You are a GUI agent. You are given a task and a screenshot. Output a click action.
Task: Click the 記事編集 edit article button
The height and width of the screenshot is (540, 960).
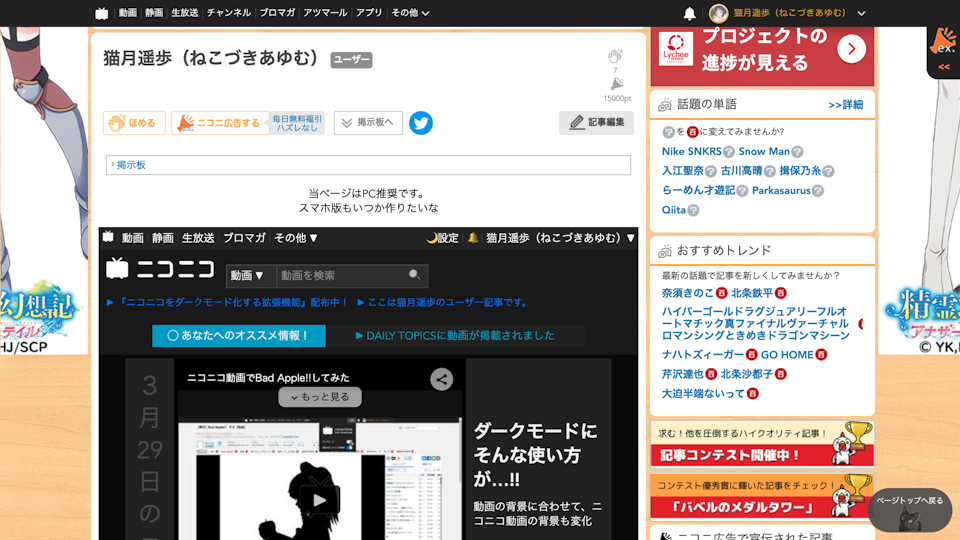click(x=596, y=122)
